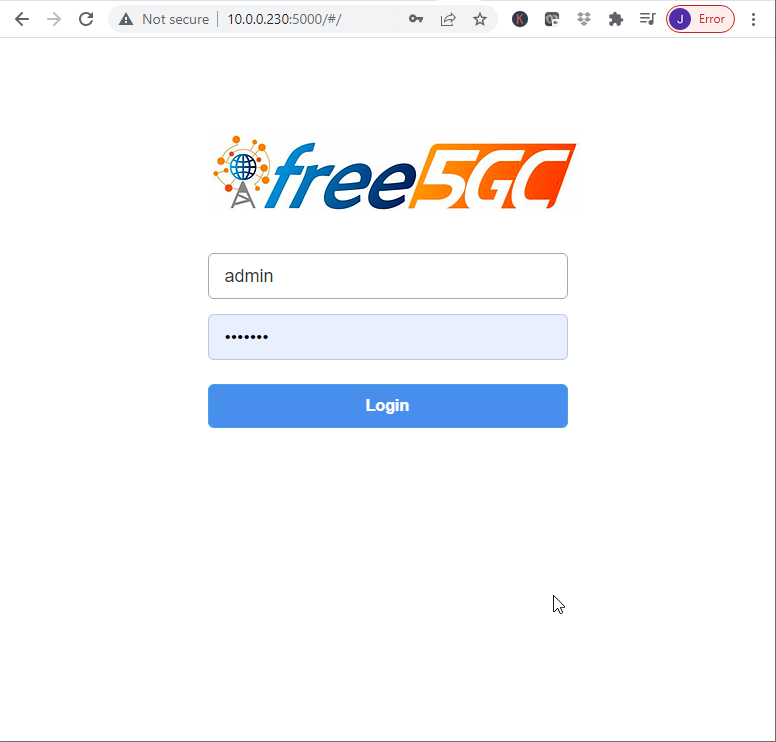This screenshot has height=742, width=776.
Task: Bookmark this tab with star icon
Action: (480, 19)
